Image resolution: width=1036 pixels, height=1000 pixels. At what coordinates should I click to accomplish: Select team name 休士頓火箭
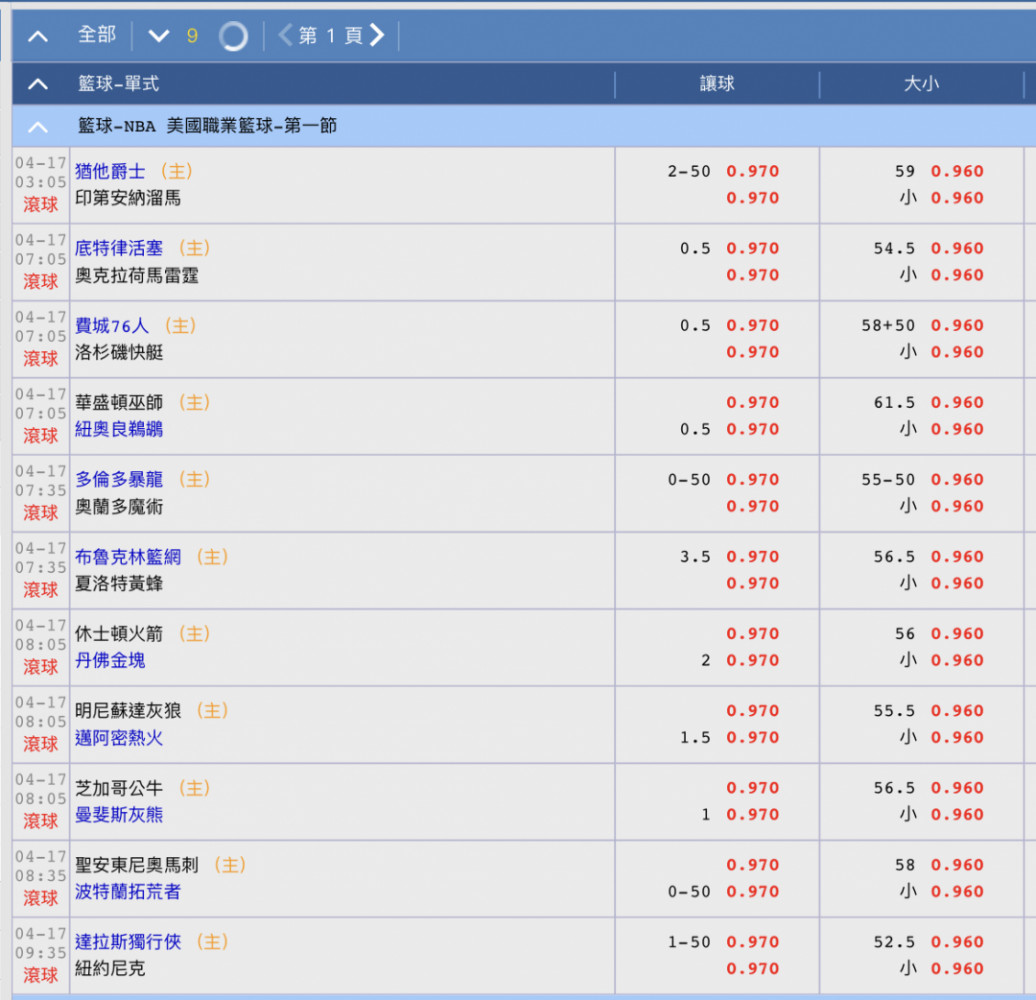pos(119,633)
